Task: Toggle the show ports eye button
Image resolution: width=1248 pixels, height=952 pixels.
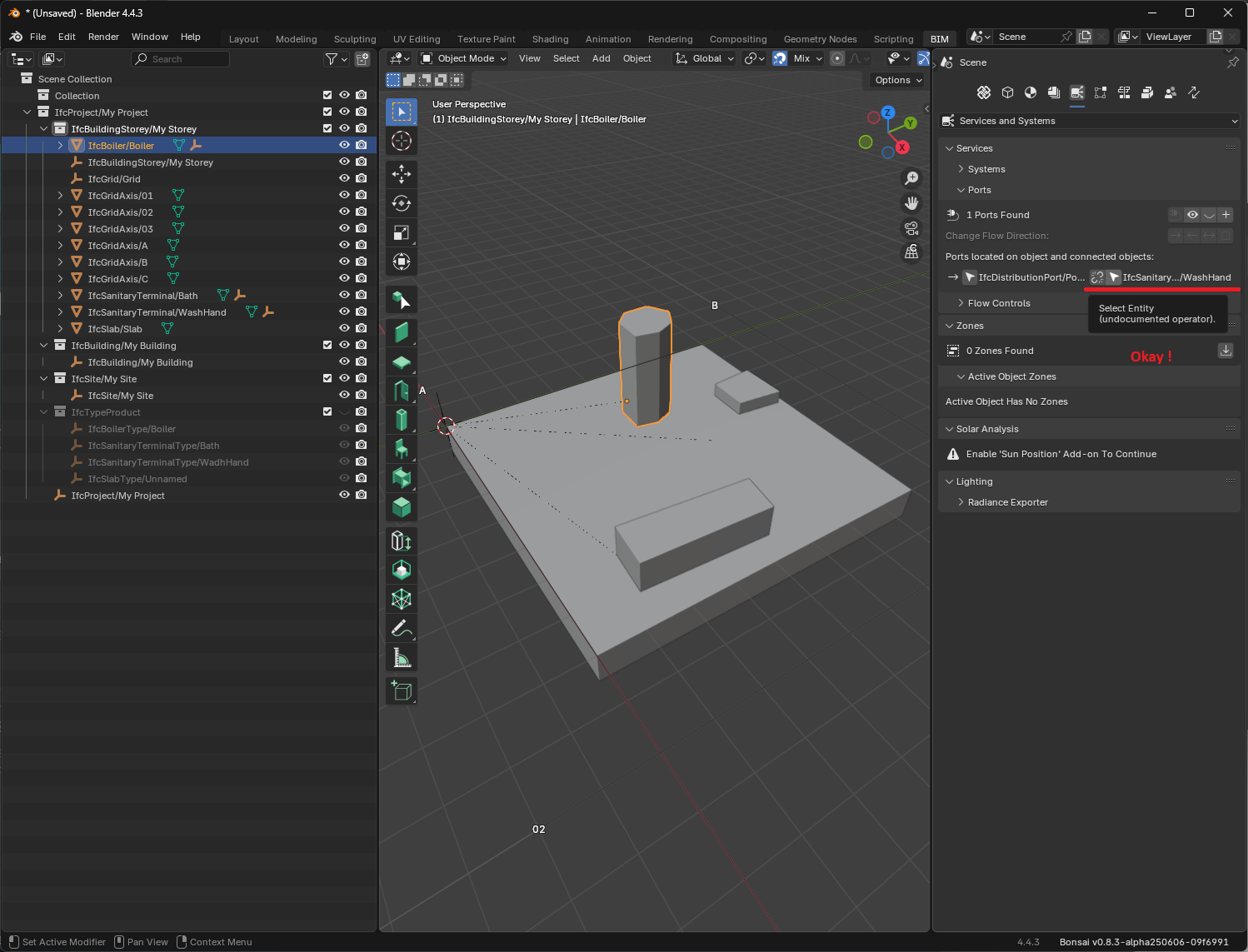Action: pyautogui.click(x=1192, y=215)
